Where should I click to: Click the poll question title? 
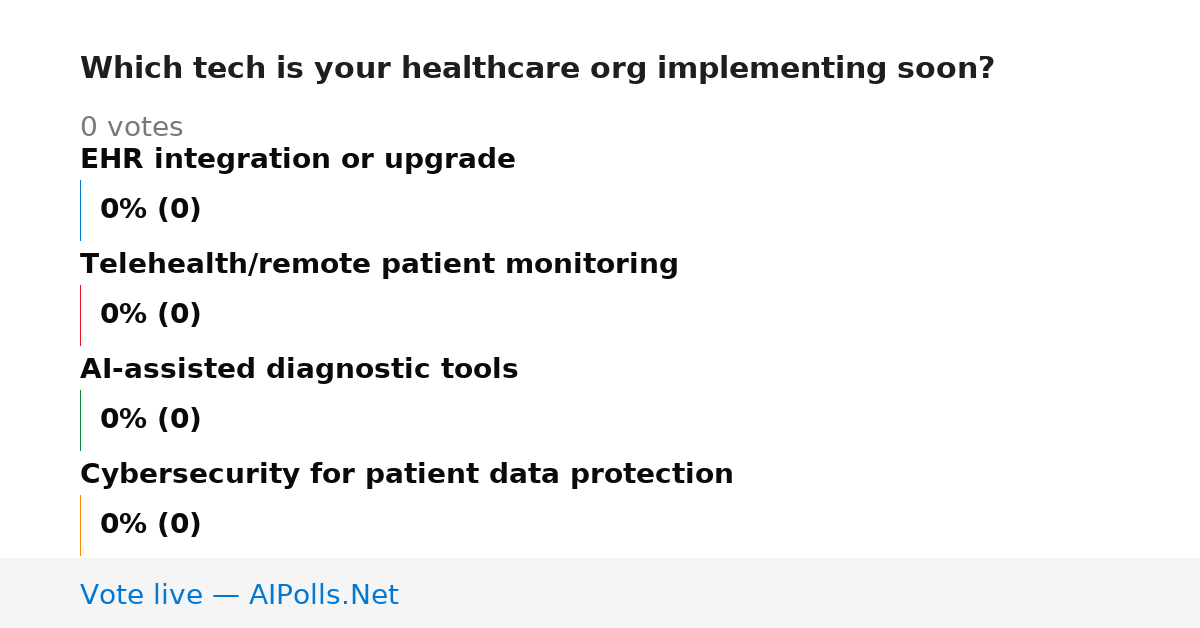(537, 69)
